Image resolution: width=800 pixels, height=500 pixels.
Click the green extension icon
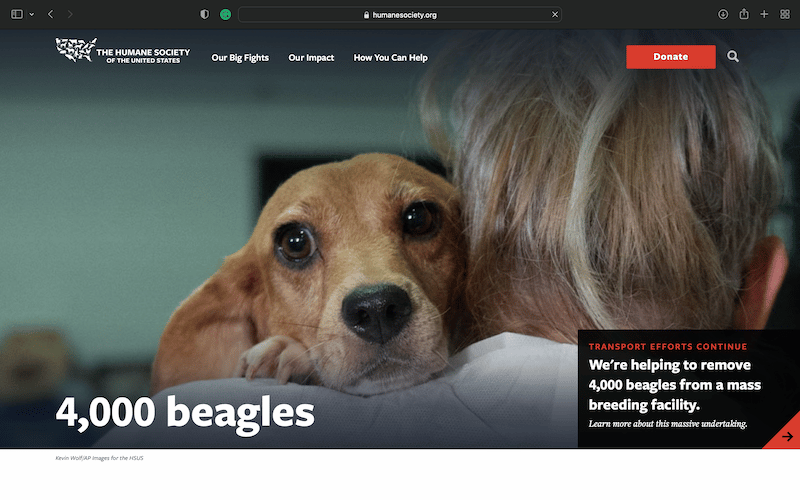click(x=226, y=14)
